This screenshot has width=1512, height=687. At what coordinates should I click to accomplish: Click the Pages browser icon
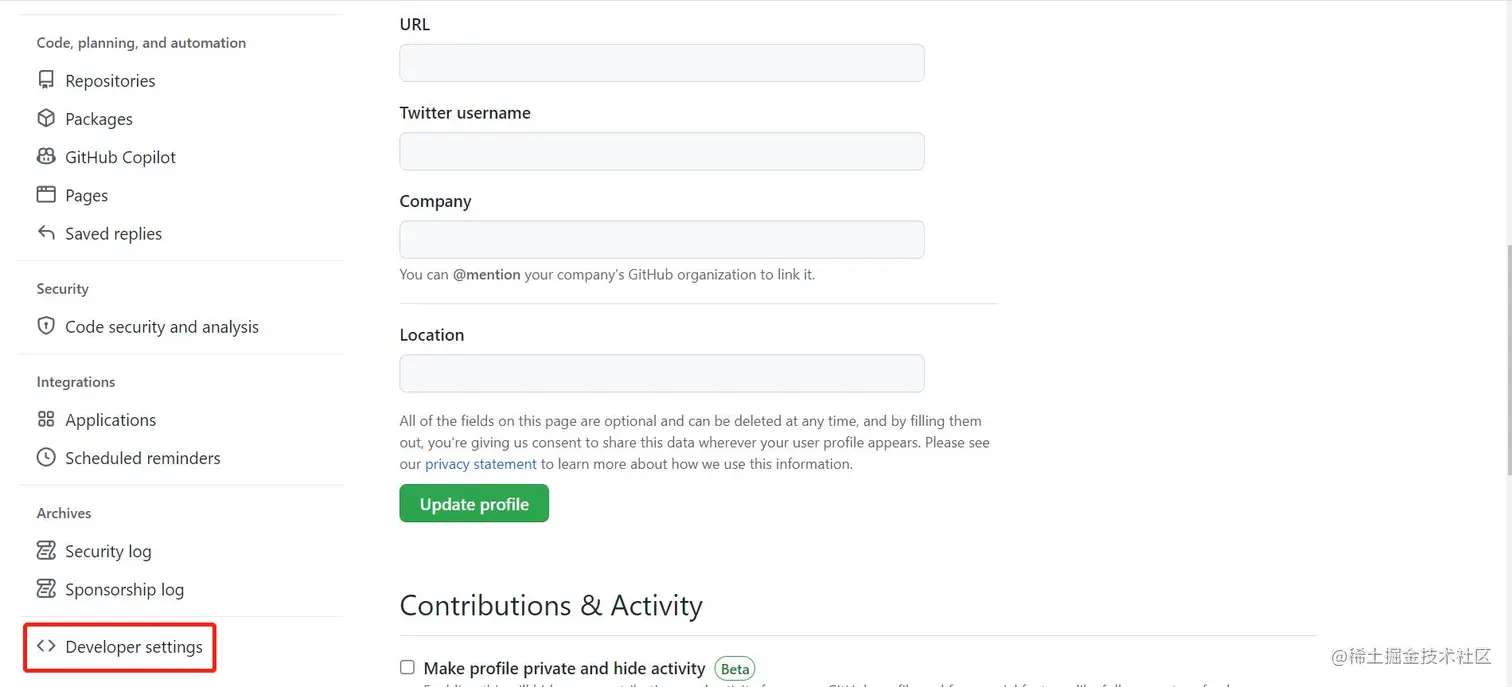(46, 194)
